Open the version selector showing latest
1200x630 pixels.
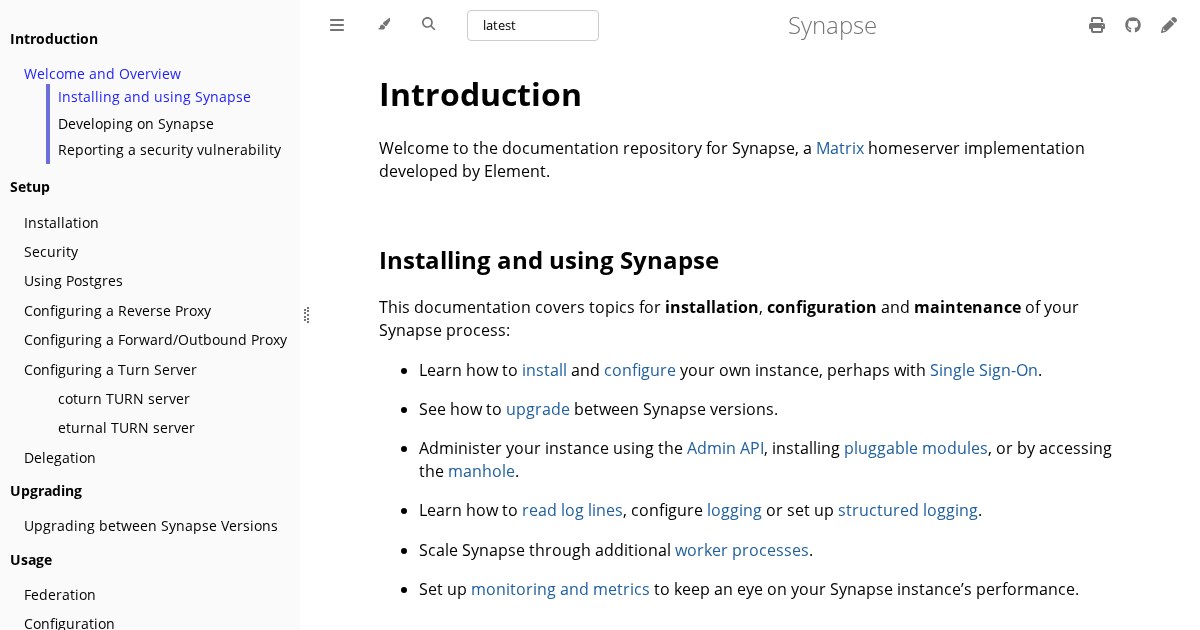point(533,25)
